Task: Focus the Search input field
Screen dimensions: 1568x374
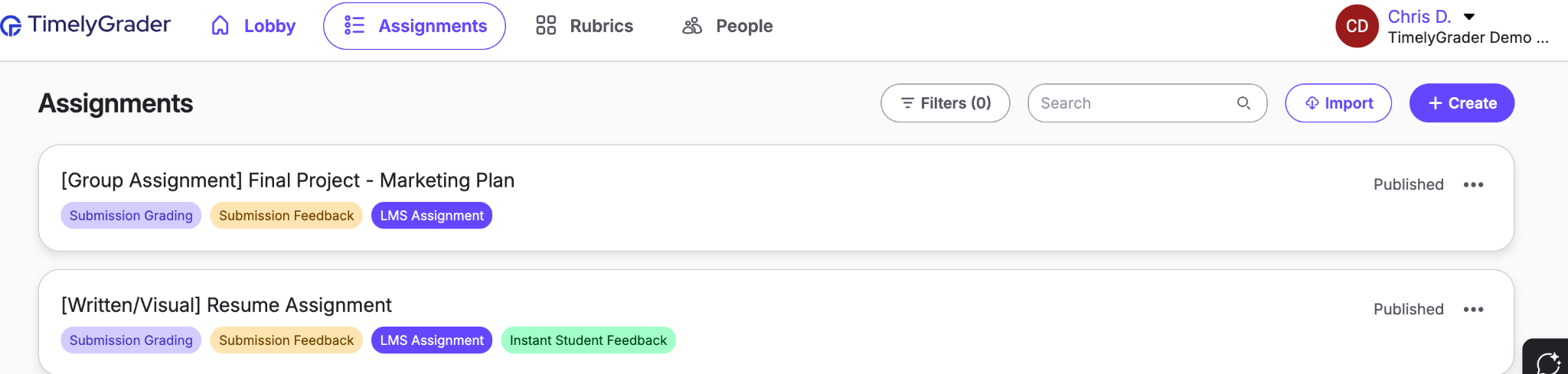Action: tap(1147, 103)
